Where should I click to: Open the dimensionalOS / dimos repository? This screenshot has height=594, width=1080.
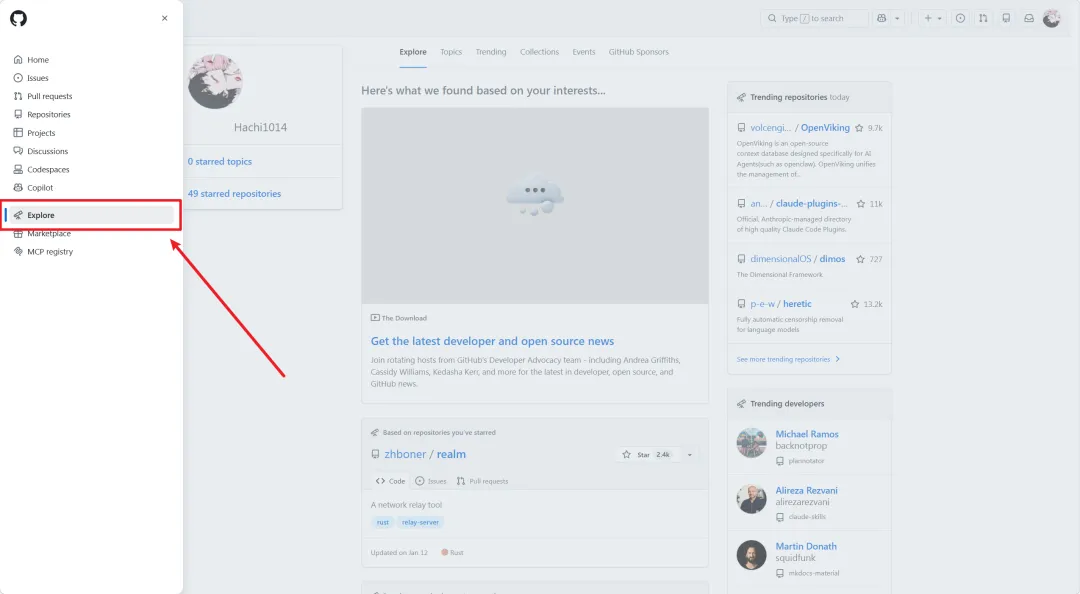pyautogui.click(x=798, y=259)
